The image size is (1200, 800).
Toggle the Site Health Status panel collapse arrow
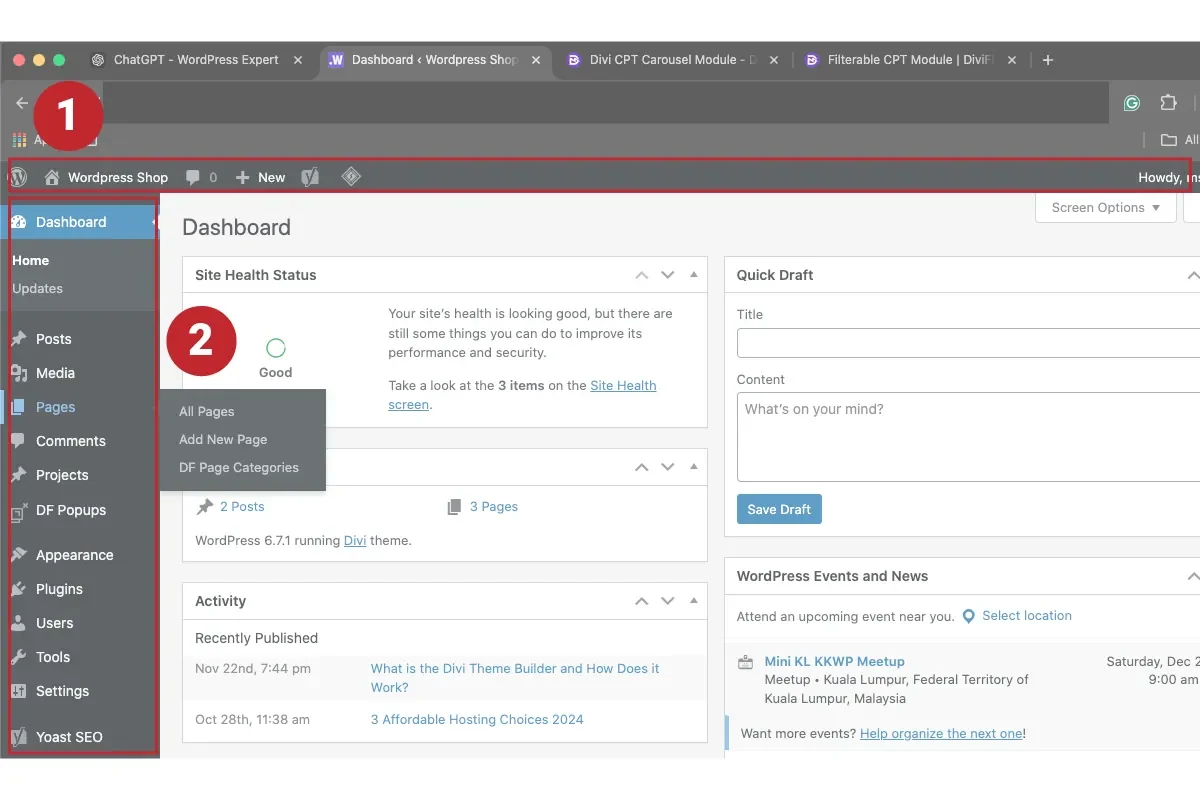pyautogui.click(x=694, y=275)
